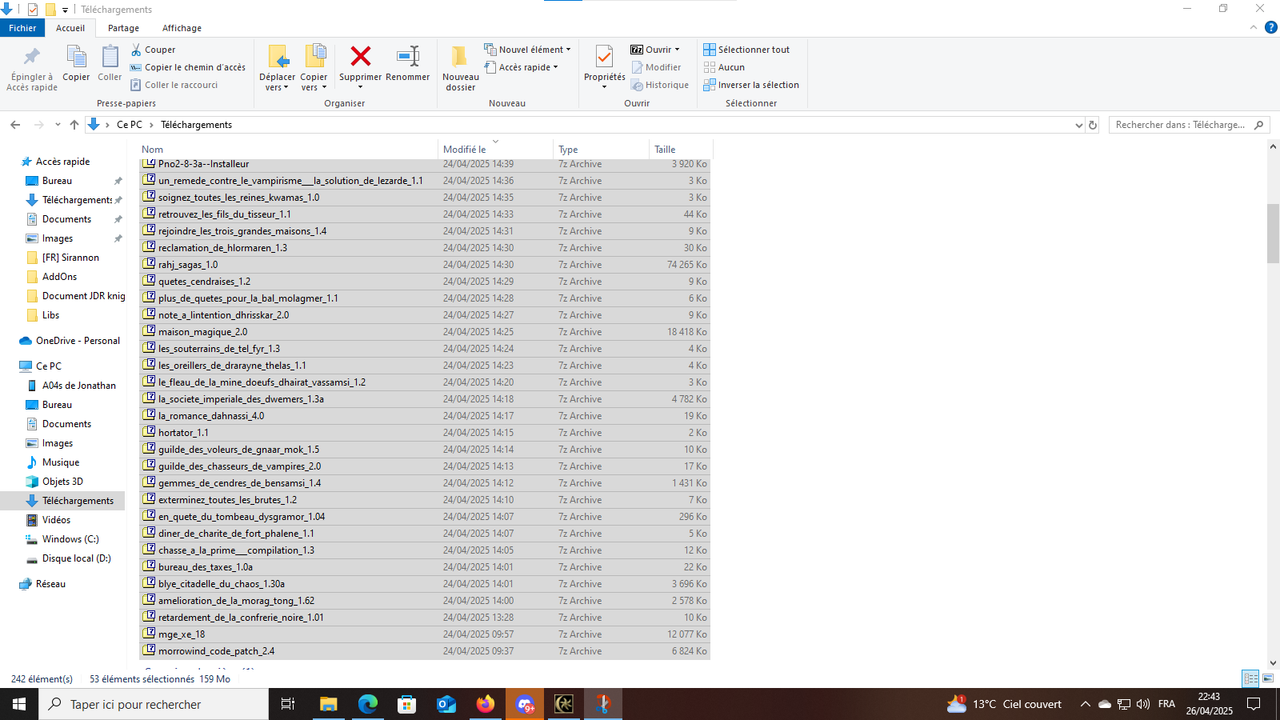Viewport: 1280px width, 720px height.
Task: Select the maison_magique_2.0 file
Action: click(x=425, y=332)
